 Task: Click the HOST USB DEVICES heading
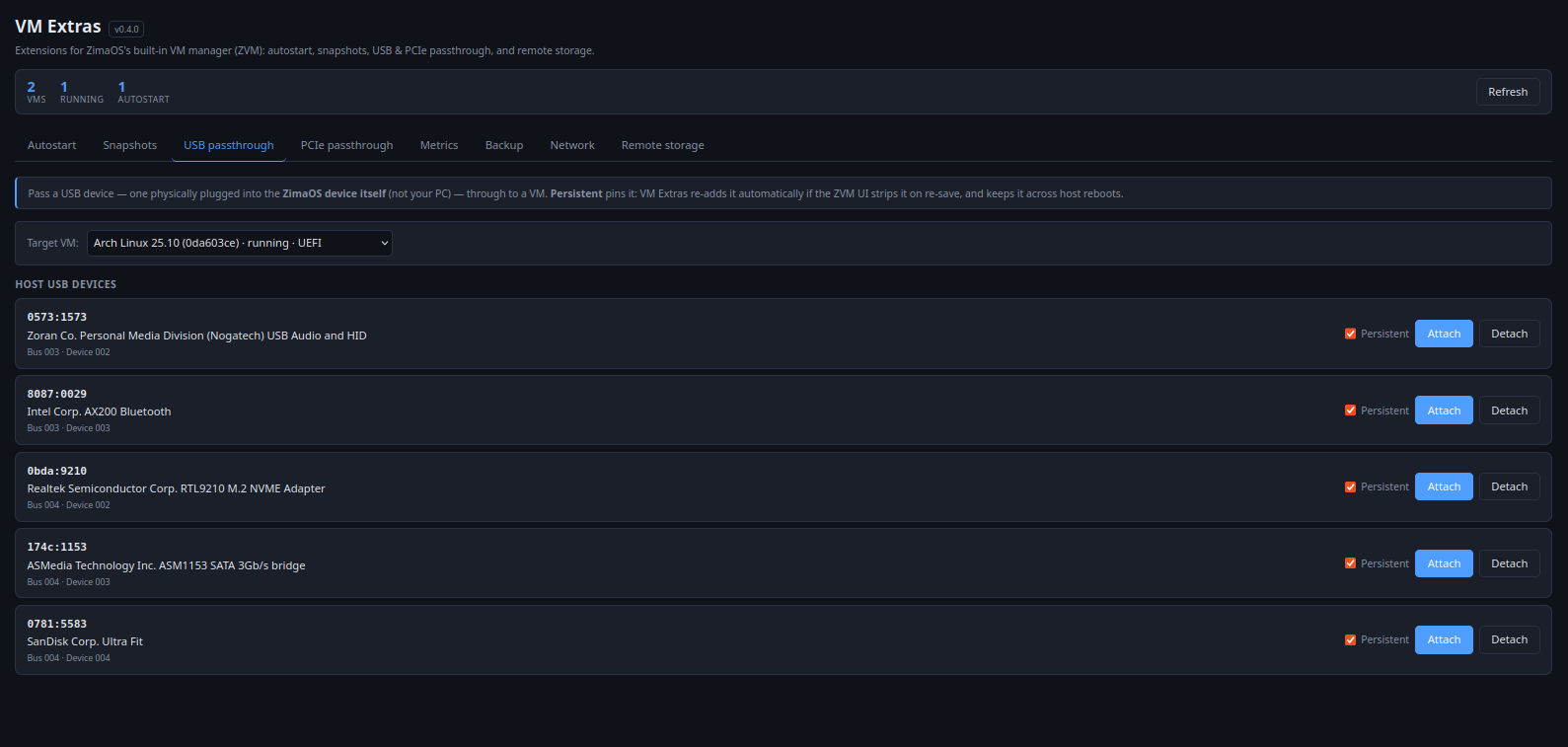point(65,284)
